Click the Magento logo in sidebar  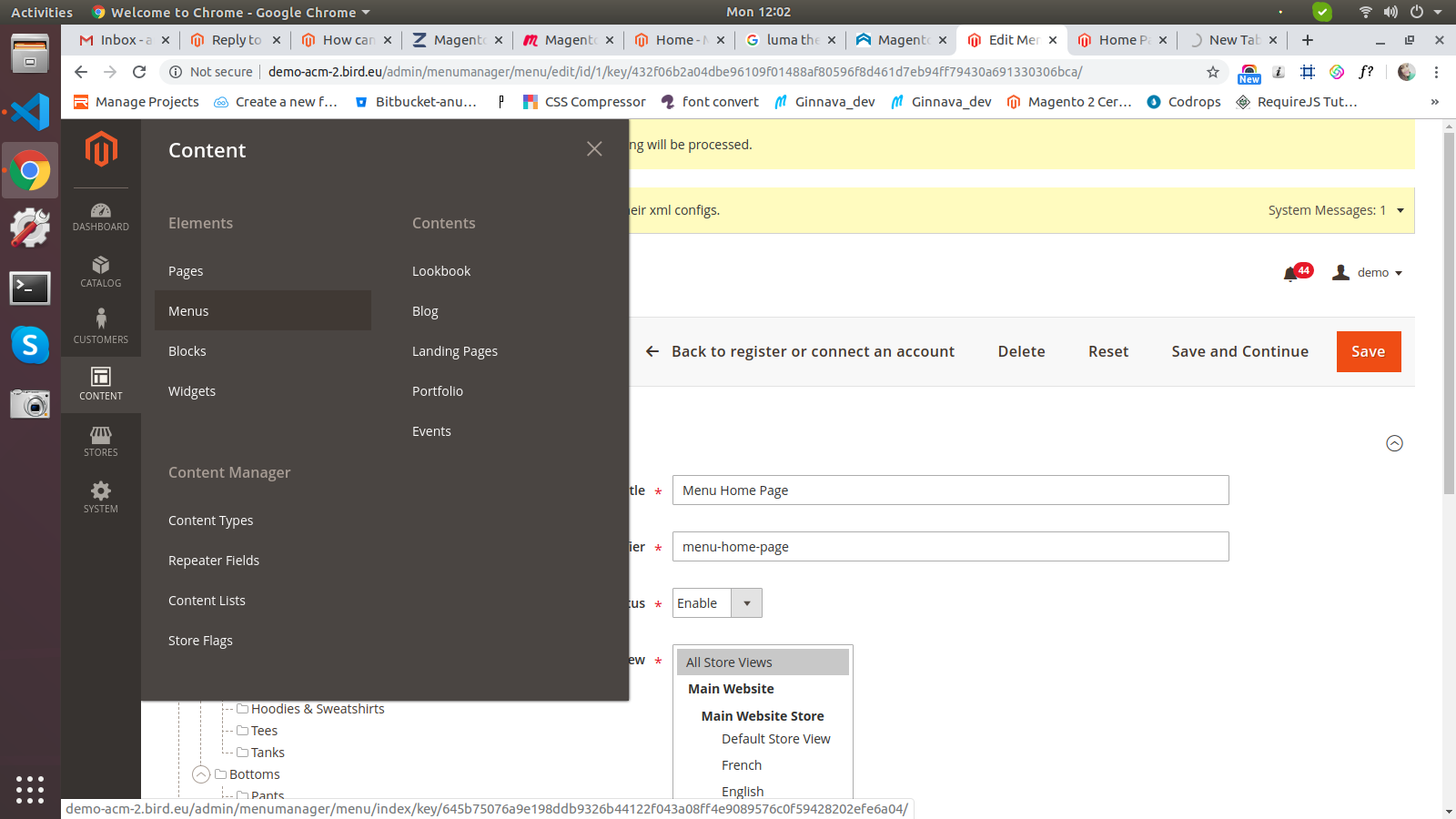point(101,149)
